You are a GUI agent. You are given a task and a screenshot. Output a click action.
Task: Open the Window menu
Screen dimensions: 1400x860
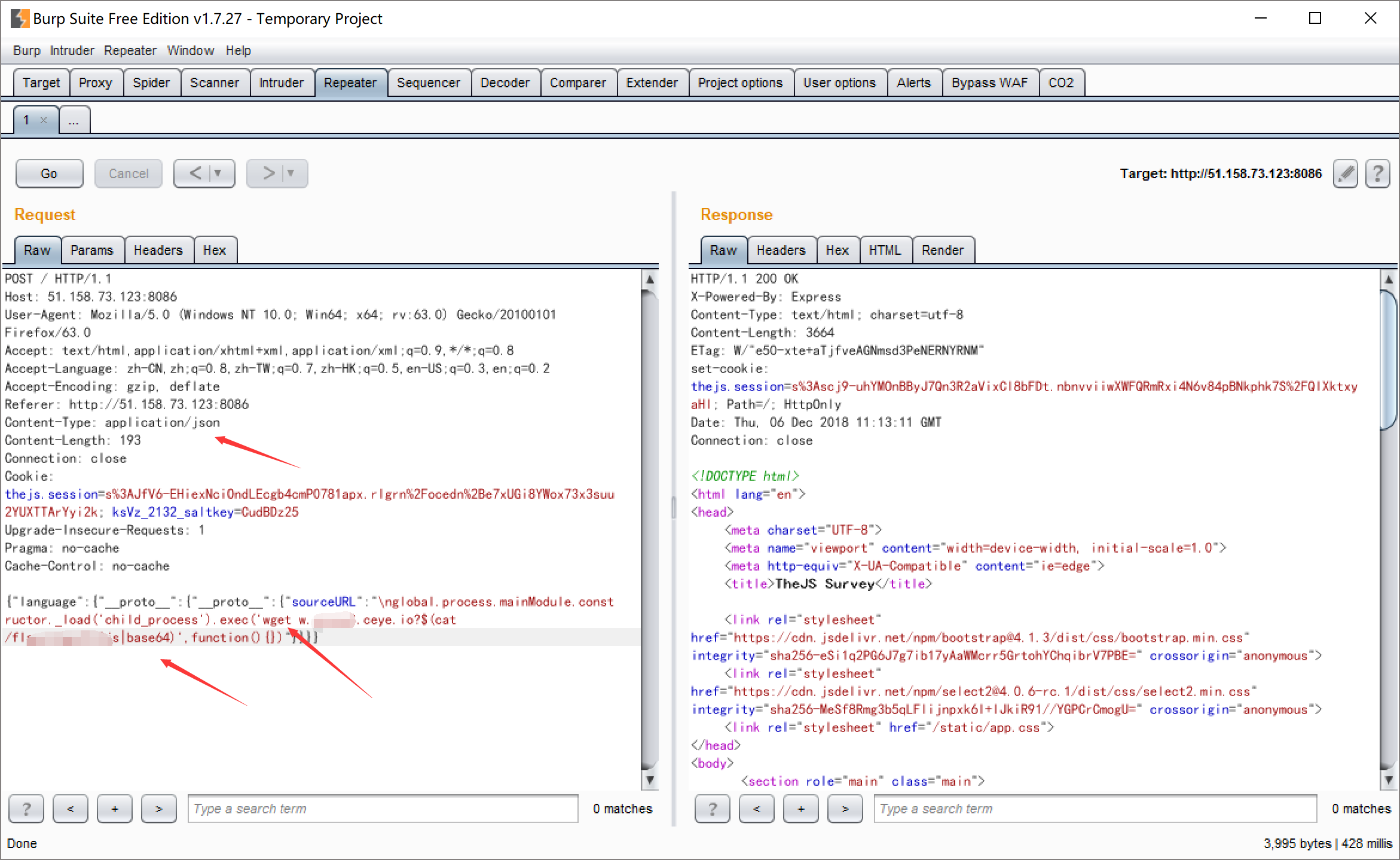[191, 51]
